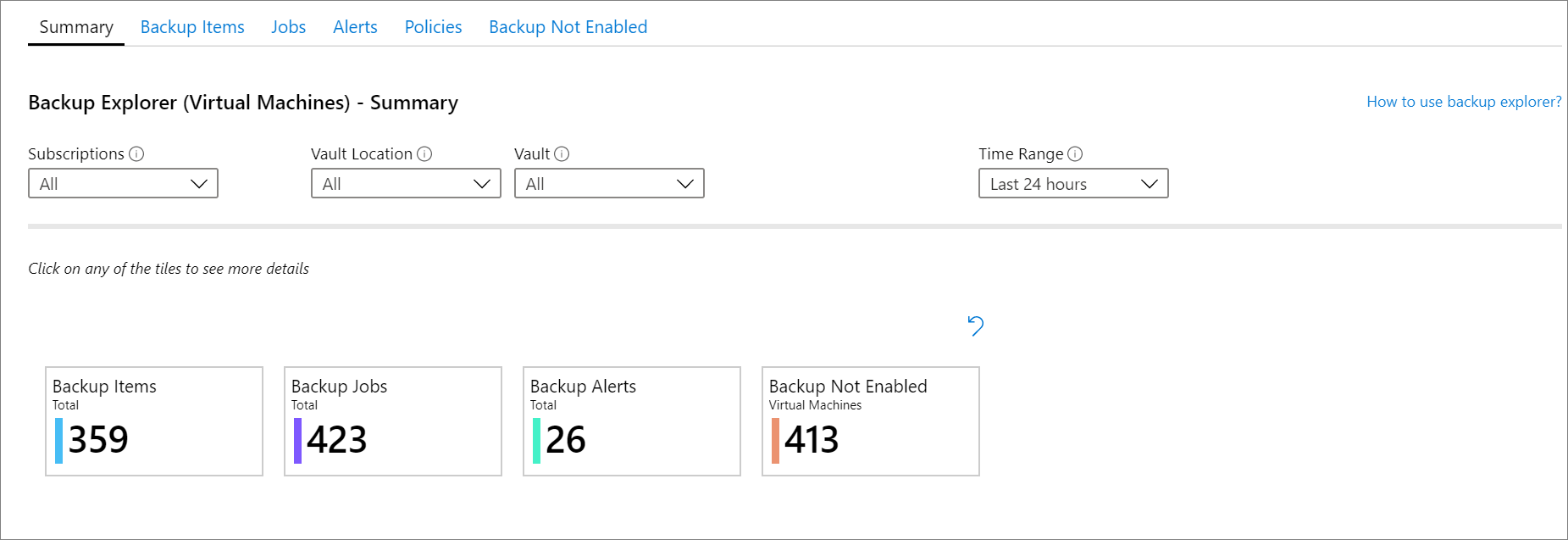Select the Policies tab
The image size is (1568, 540).
click(x=433, y=27)
